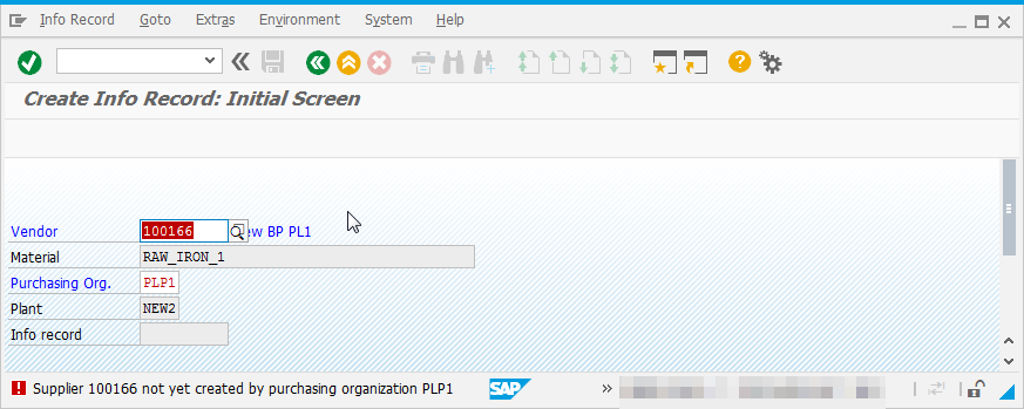Viewport: 1024px width, 409px height.
Task: Click the scroll up arrow
Action: 1008,341
